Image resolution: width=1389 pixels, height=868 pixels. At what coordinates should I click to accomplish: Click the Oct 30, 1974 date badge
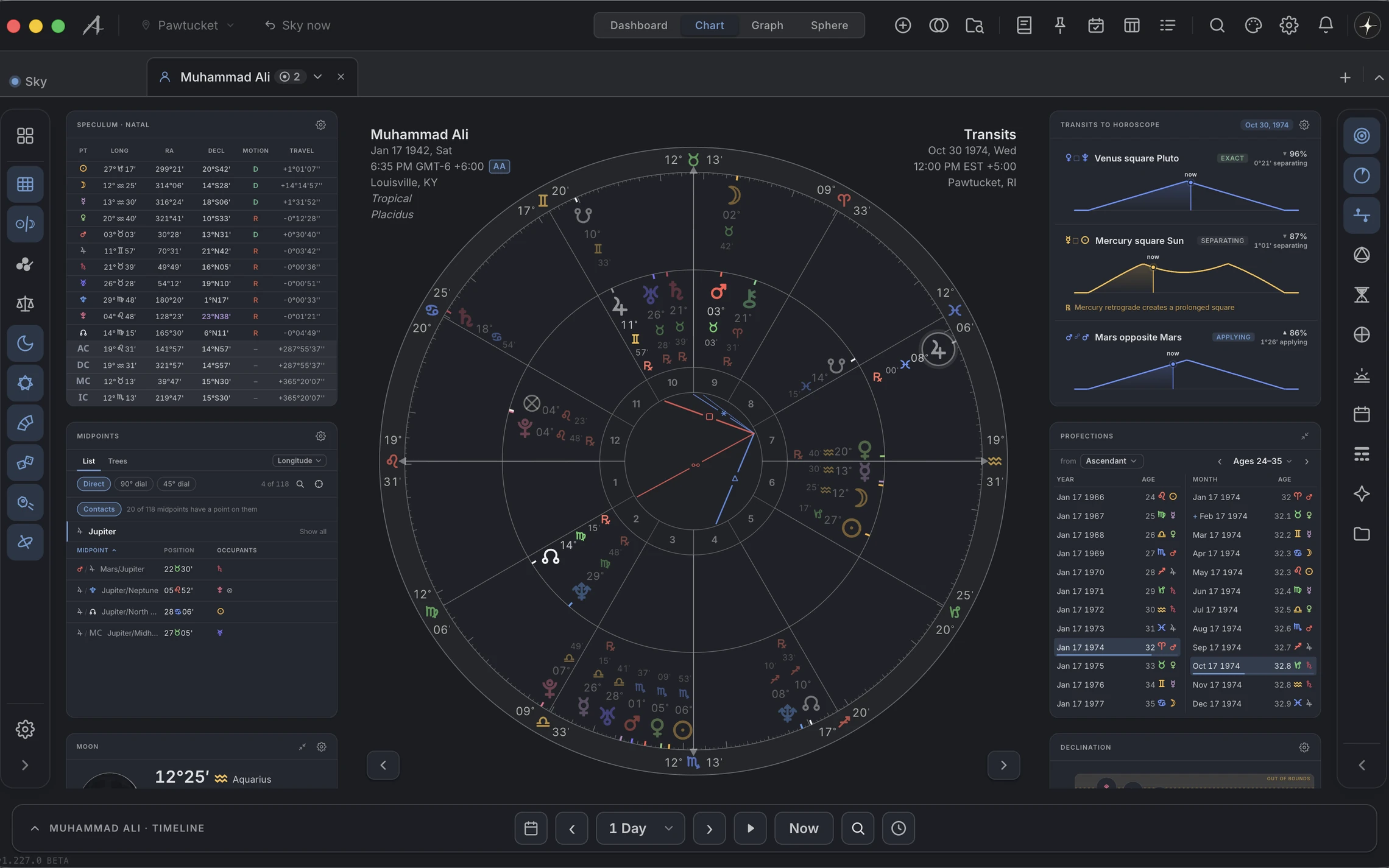[x=1267, y=125]
